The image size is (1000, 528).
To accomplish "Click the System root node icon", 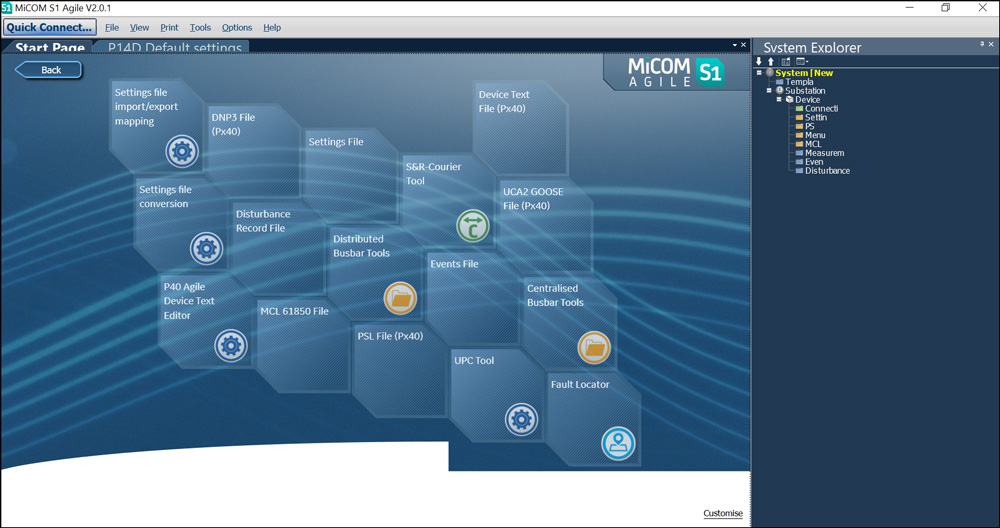I will tap(770, 73).
